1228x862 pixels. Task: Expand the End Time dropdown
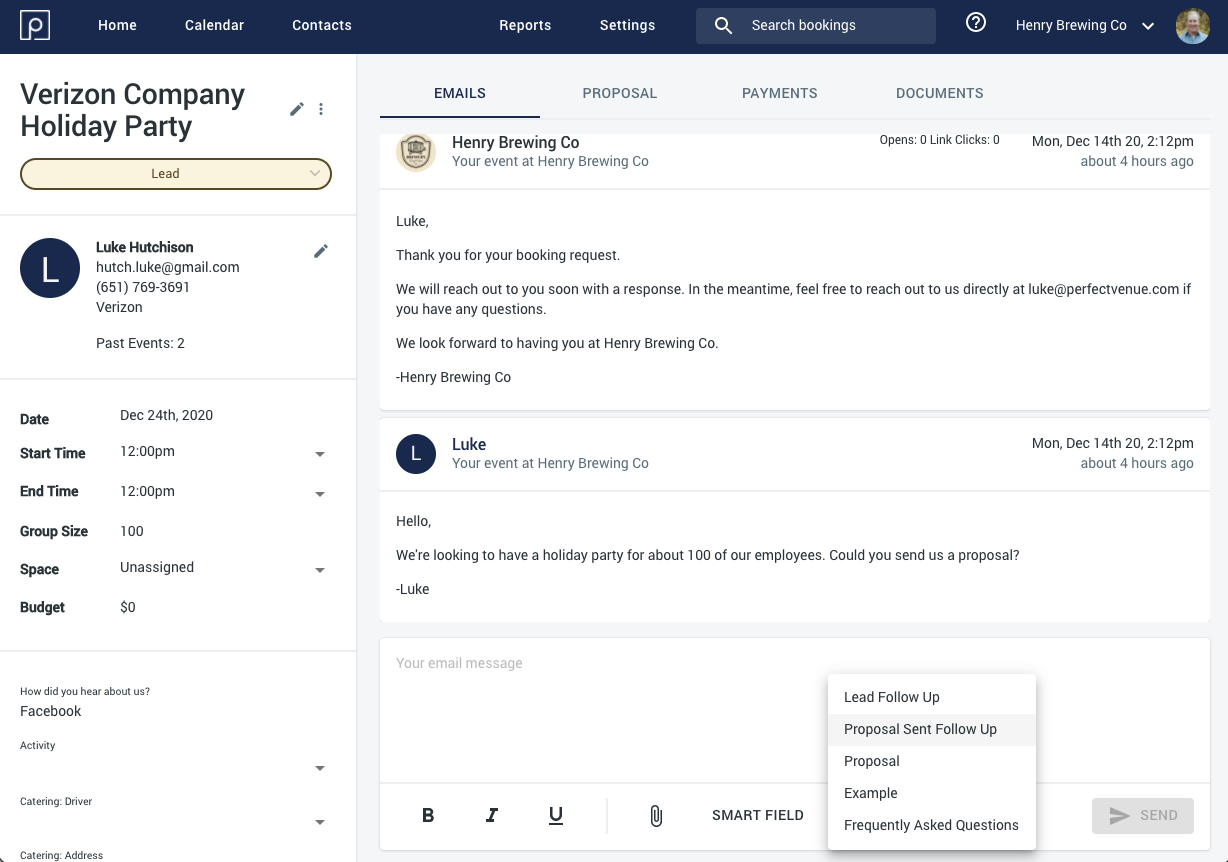pyautogui.click(x=320, y=494)
